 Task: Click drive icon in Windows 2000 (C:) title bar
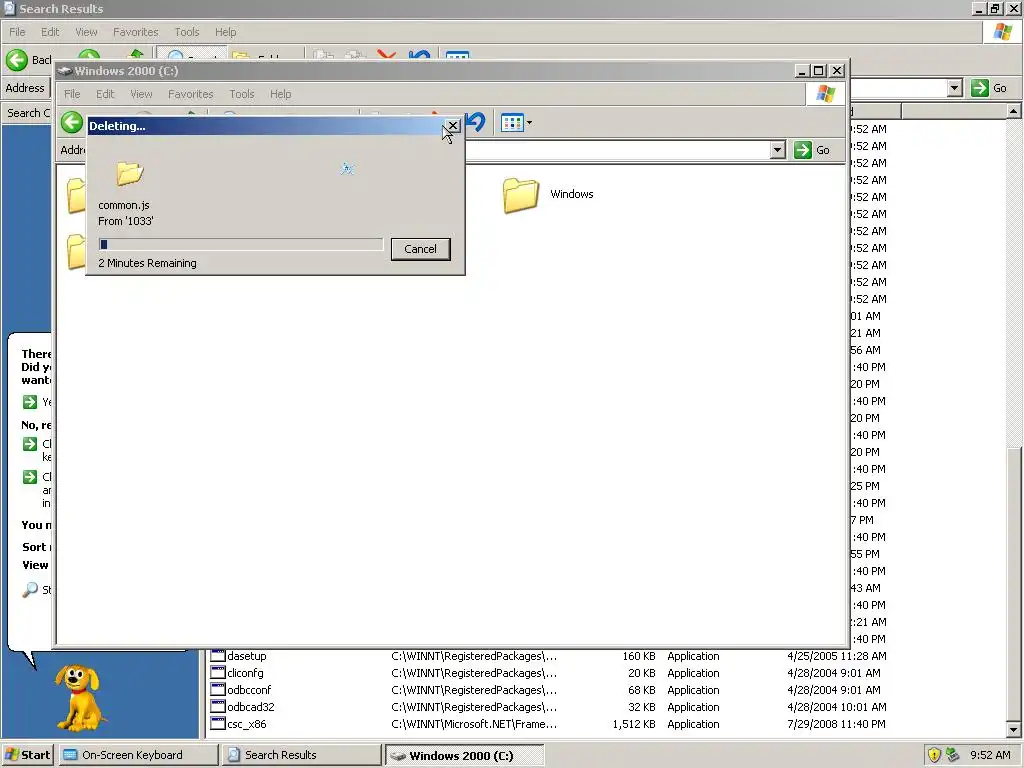pyautogui.click(x=65, y=71)
